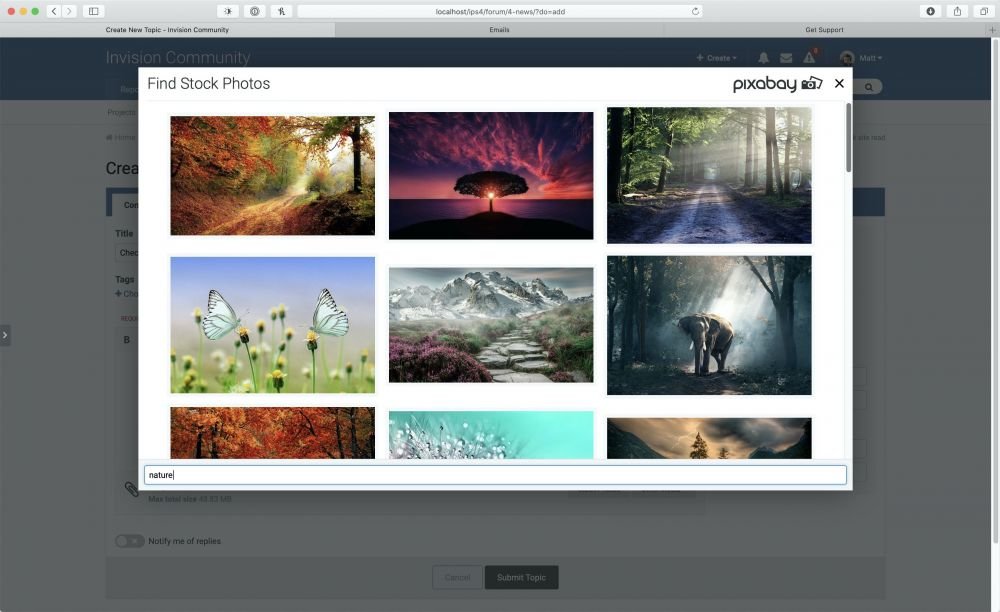Select the elephant in forest photo
1000x612 pixels.
pyautogui.click(x=709, y=325)
